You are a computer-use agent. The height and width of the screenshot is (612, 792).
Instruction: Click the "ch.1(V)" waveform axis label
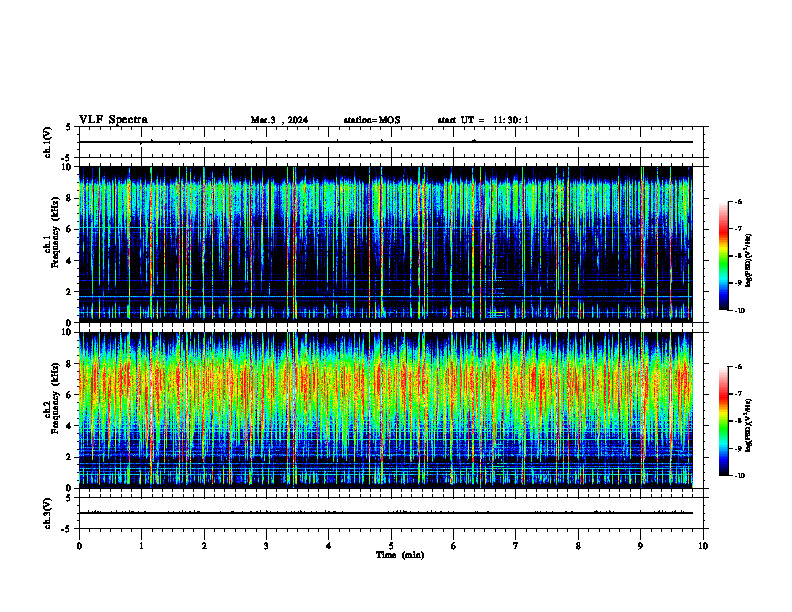[x=47, y=142]
